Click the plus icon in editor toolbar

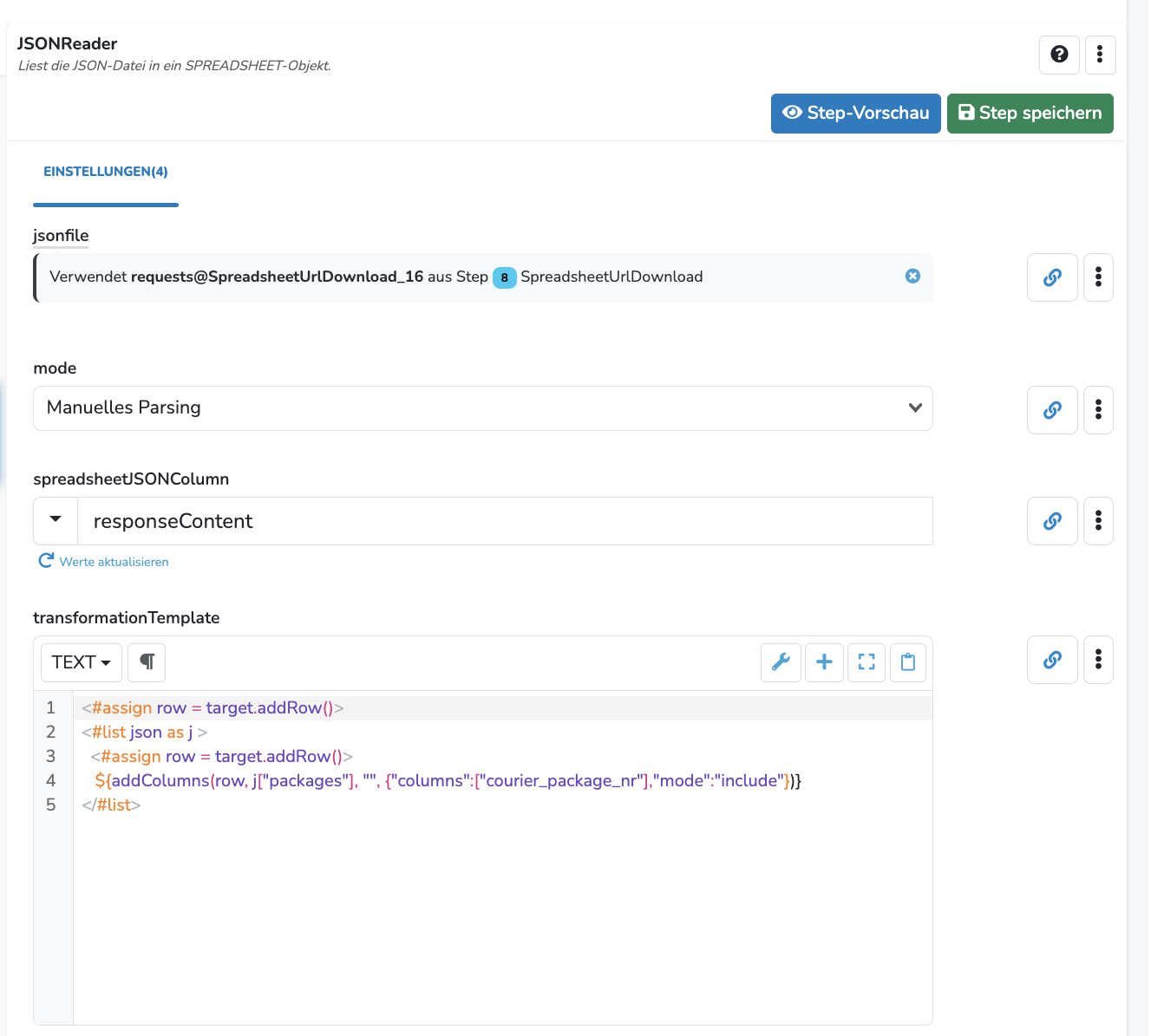[824, 663]
